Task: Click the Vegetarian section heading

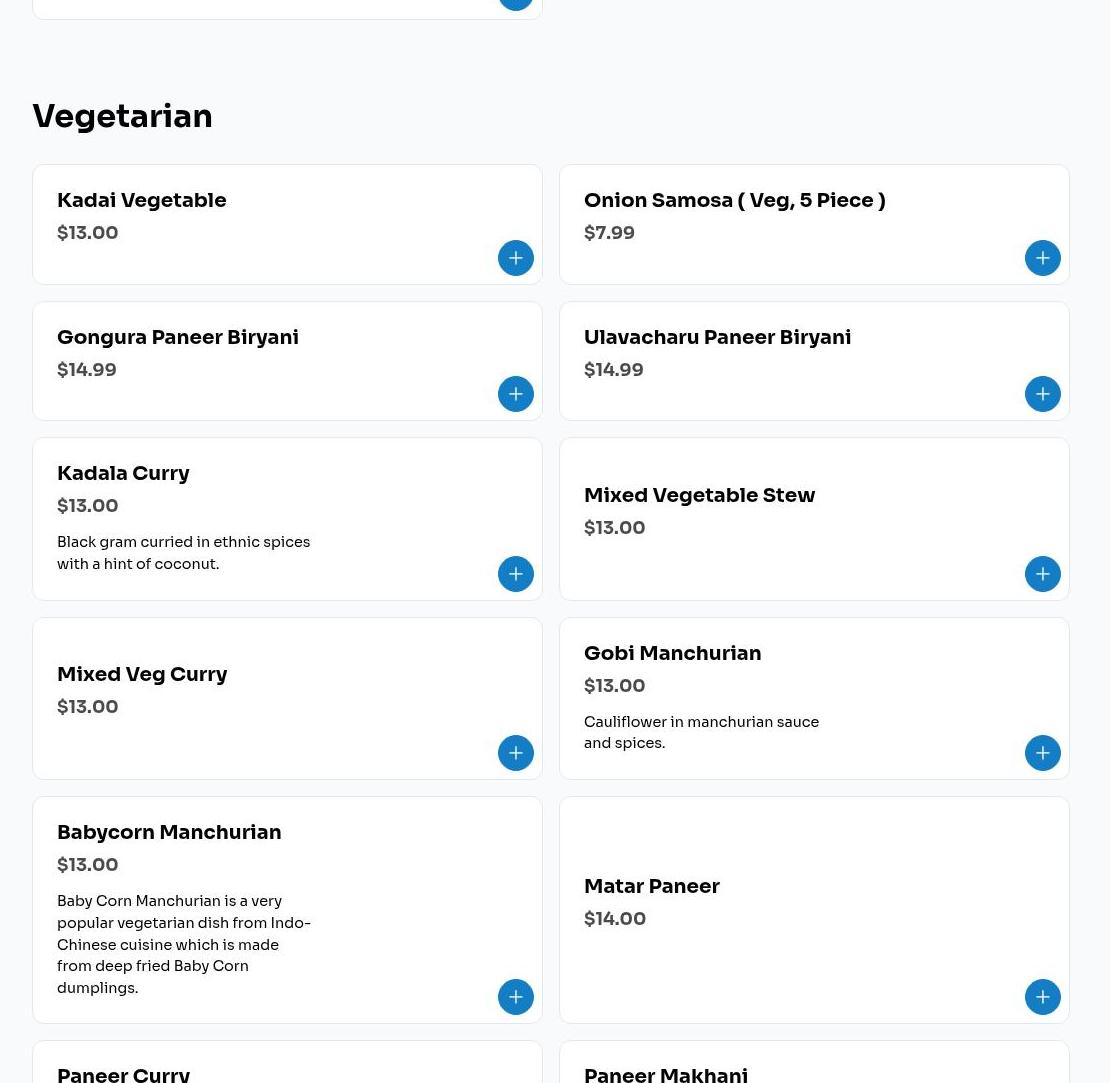Action: coord(122,116)
